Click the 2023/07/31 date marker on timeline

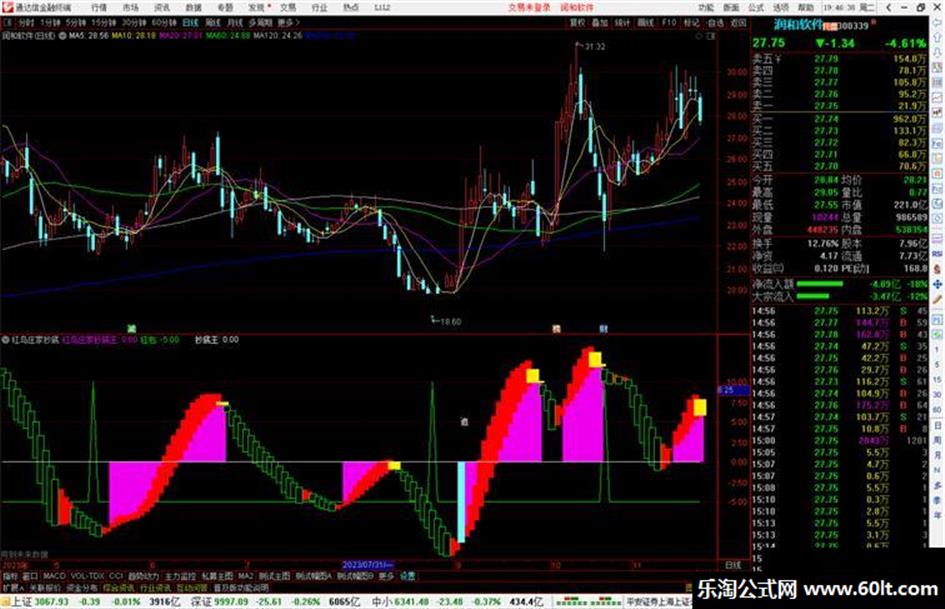(368, 565)
